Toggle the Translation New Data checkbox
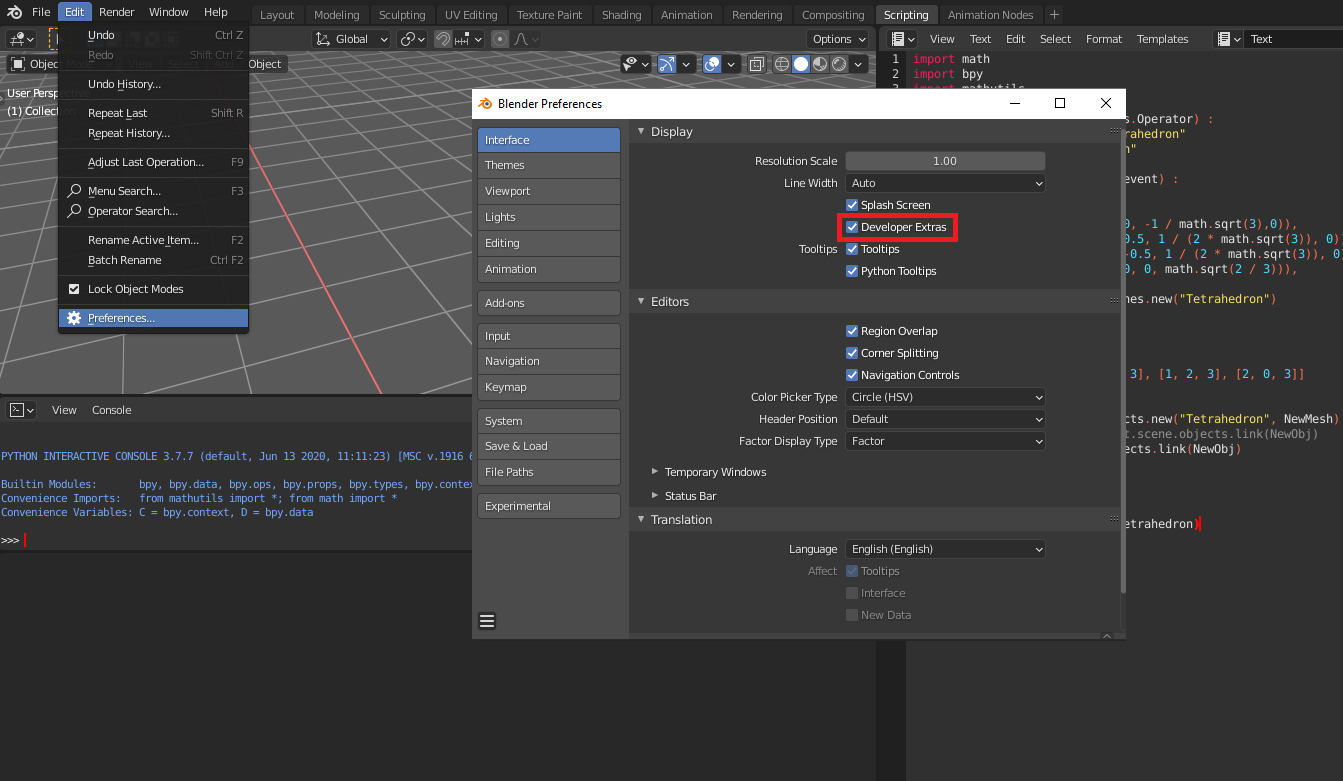 [852, 615]
